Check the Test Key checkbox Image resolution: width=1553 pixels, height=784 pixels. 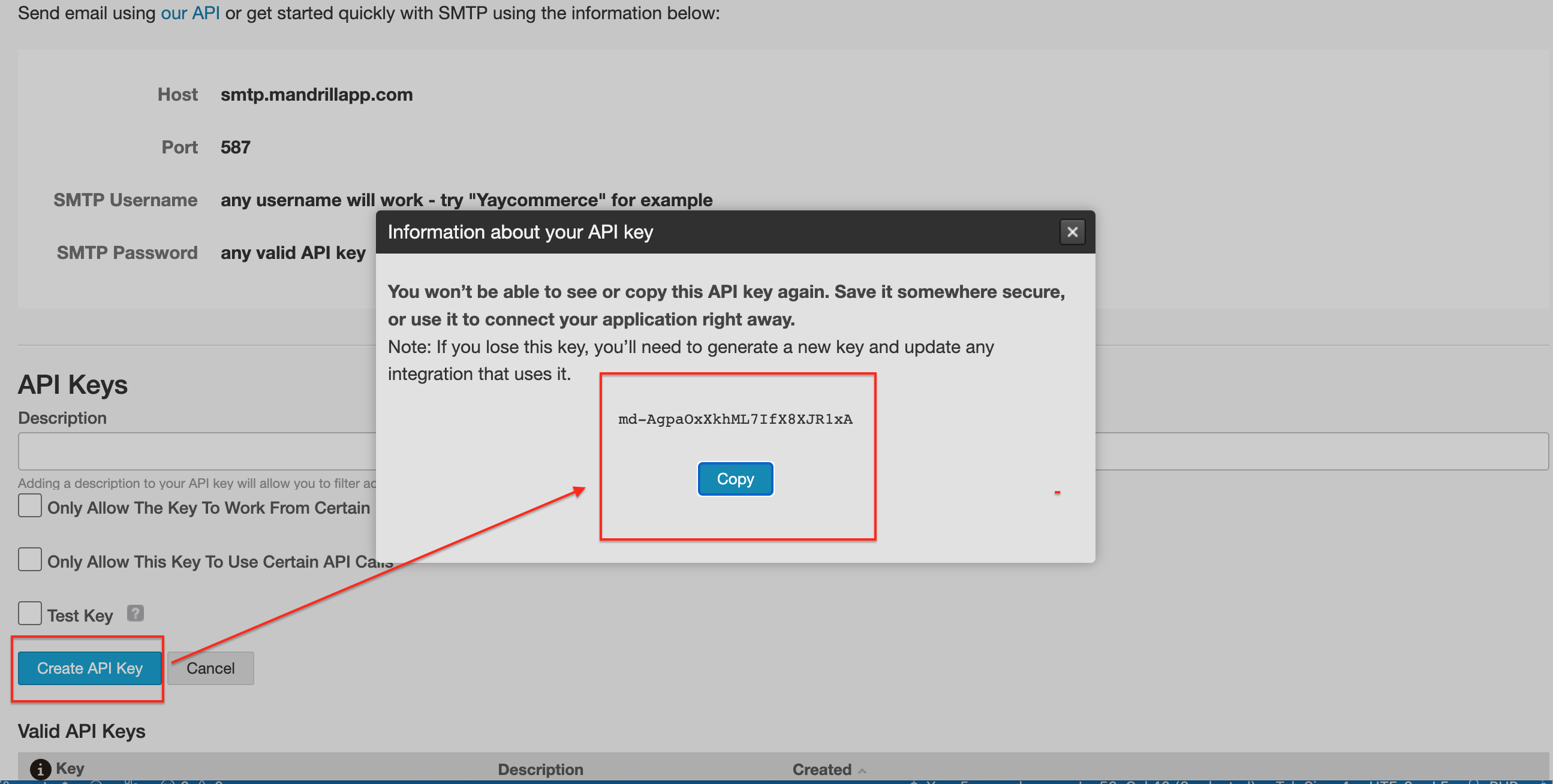[x=29, y=613]
